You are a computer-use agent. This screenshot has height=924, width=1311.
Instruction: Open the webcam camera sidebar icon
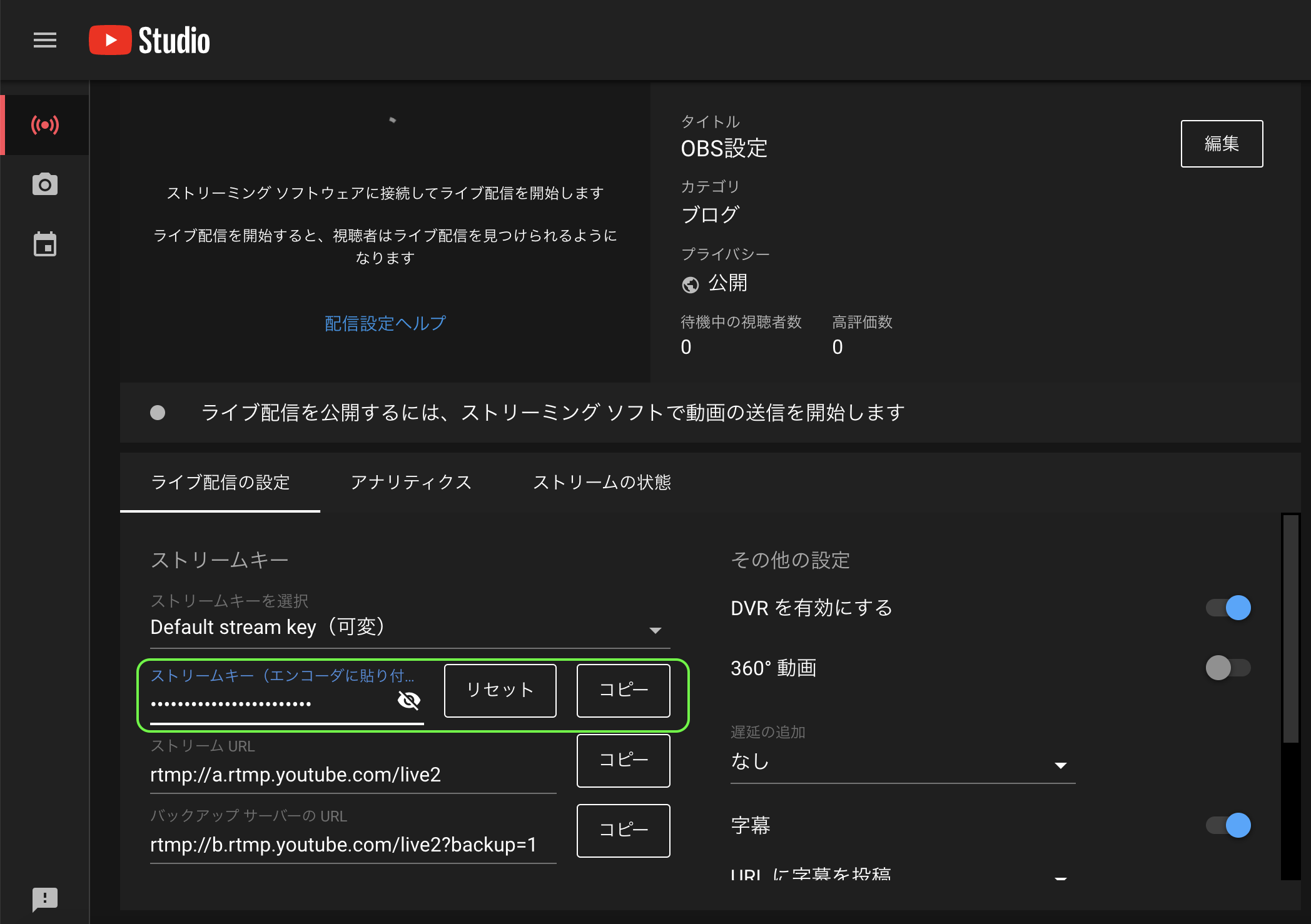click(45, 184)
